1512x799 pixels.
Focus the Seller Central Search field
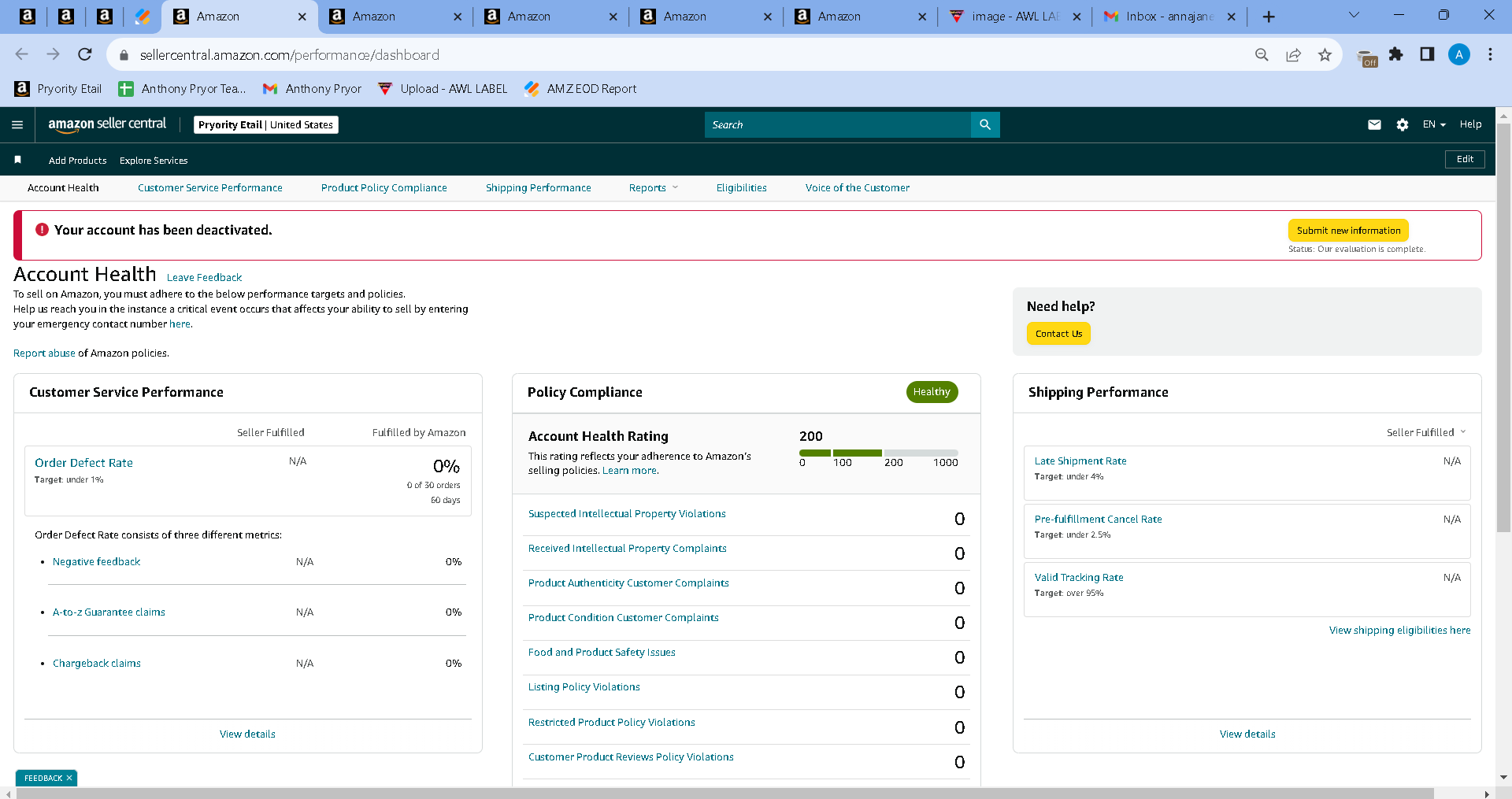click(x=838, y=124)
